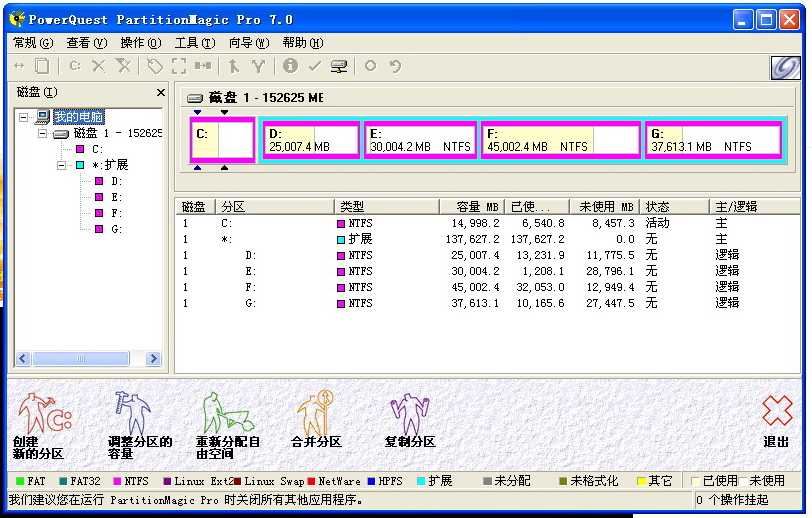The image size is (812, 518).
Task: Open the 工具(T) menu
Action: coord(195,43)
